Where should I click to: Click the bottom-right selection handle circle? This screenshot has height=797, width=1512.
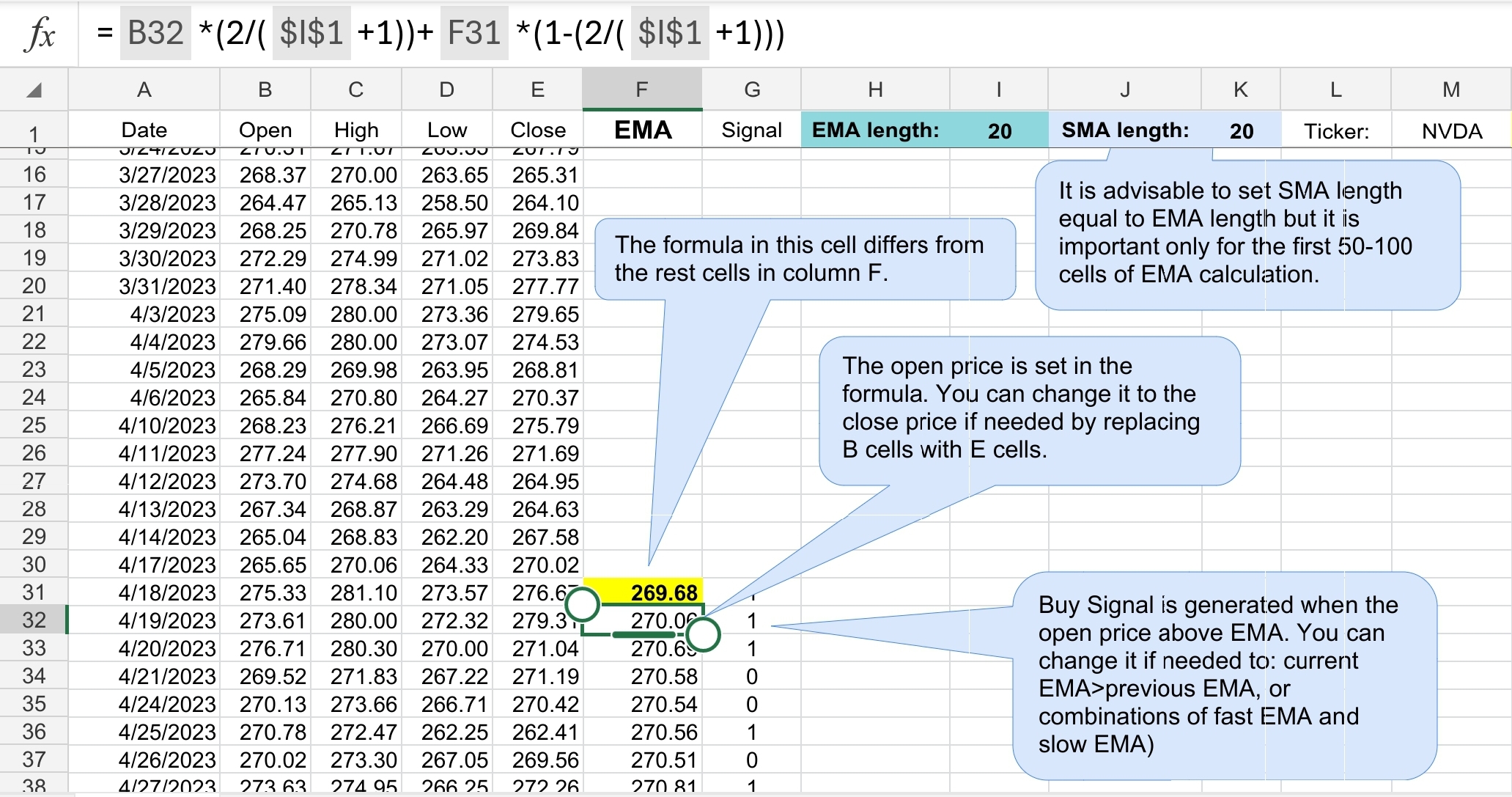coord(704,634)
